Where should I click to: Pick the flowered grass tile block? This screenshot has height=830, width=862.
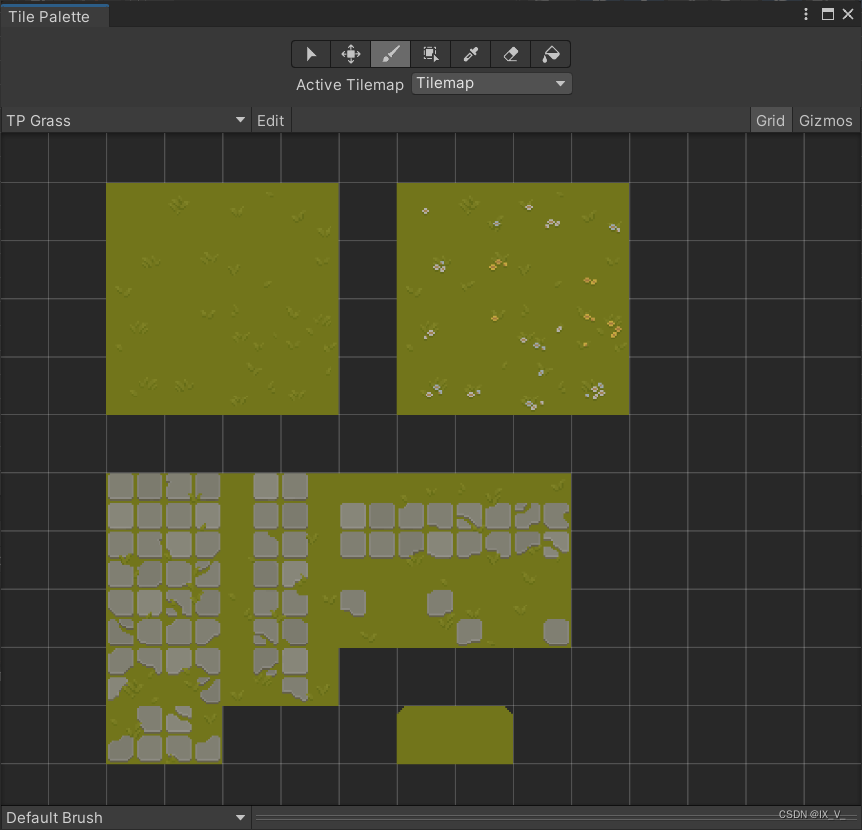(513, 298)
